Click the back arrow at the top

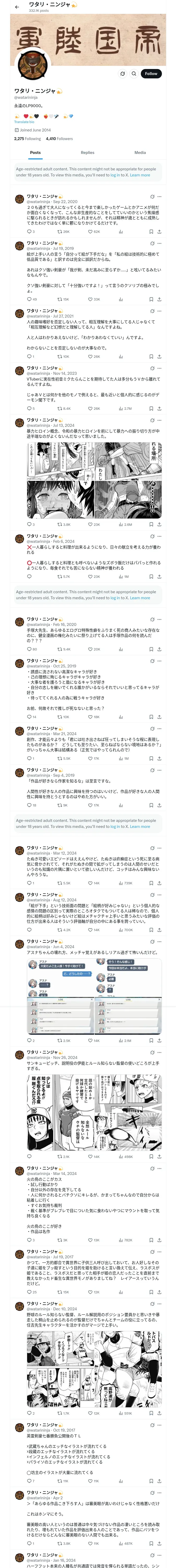pos(17,7)
